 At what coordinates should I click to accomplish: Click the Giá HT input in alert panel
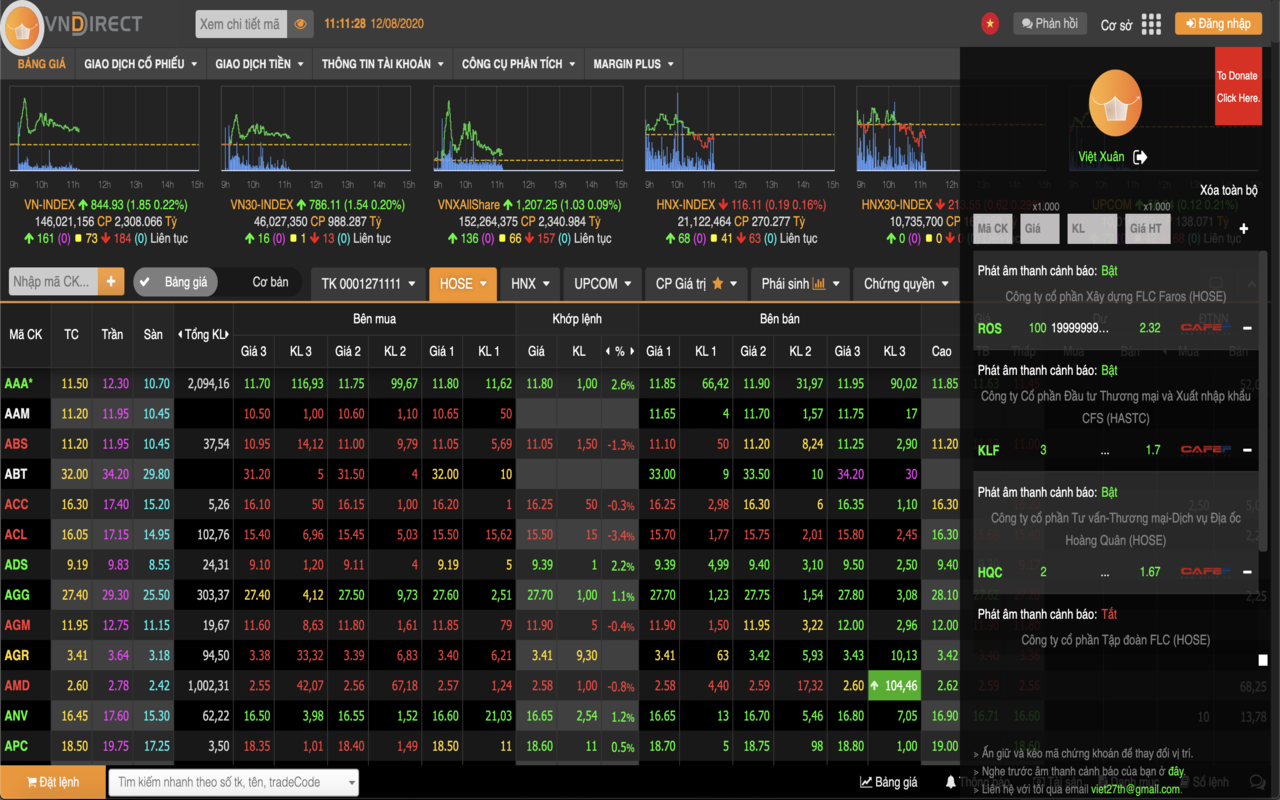[x=1146, y=229]
